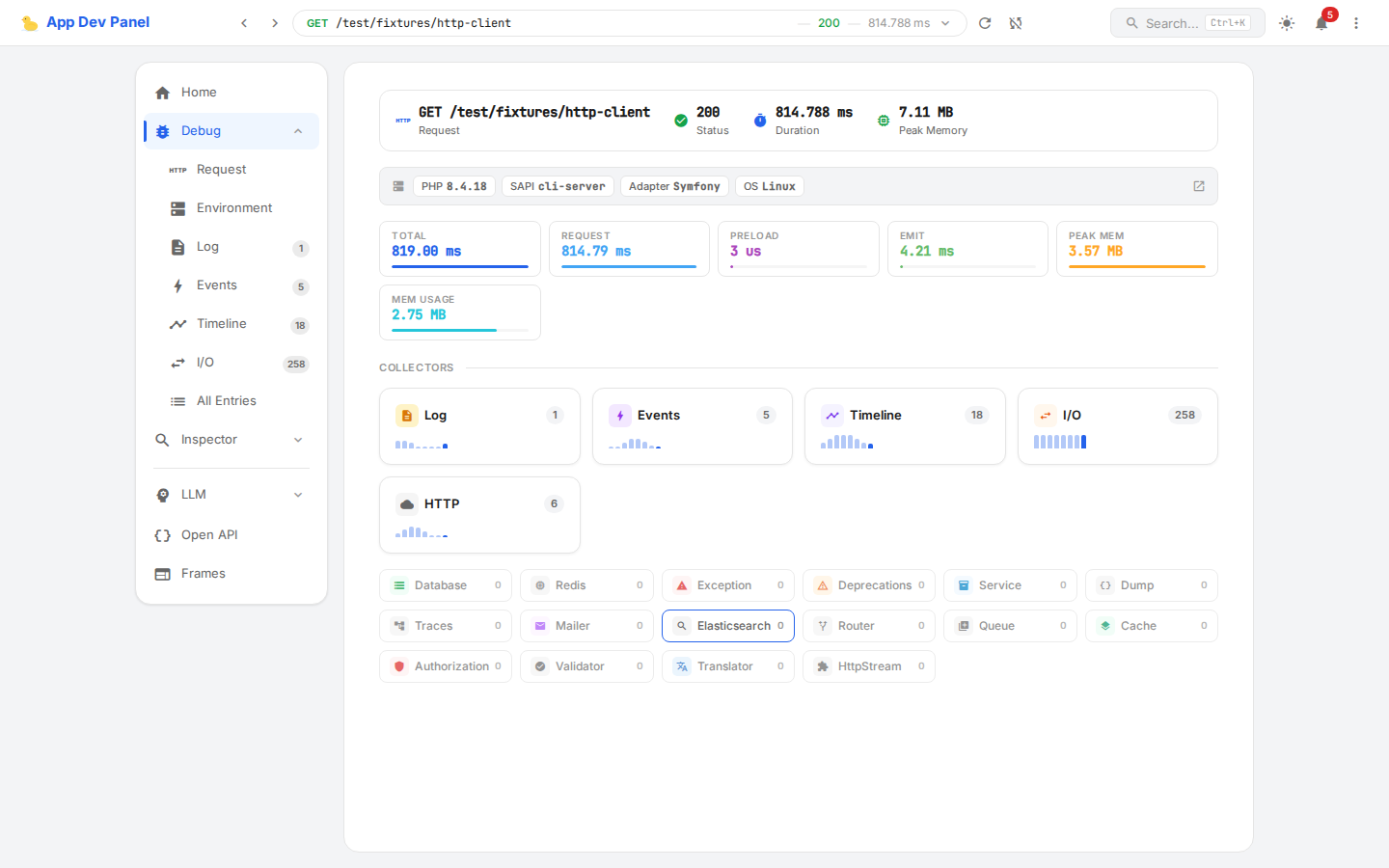1389x868 pixels.
Task: Expand the Inspector section
Action: [x=231, y=439]
